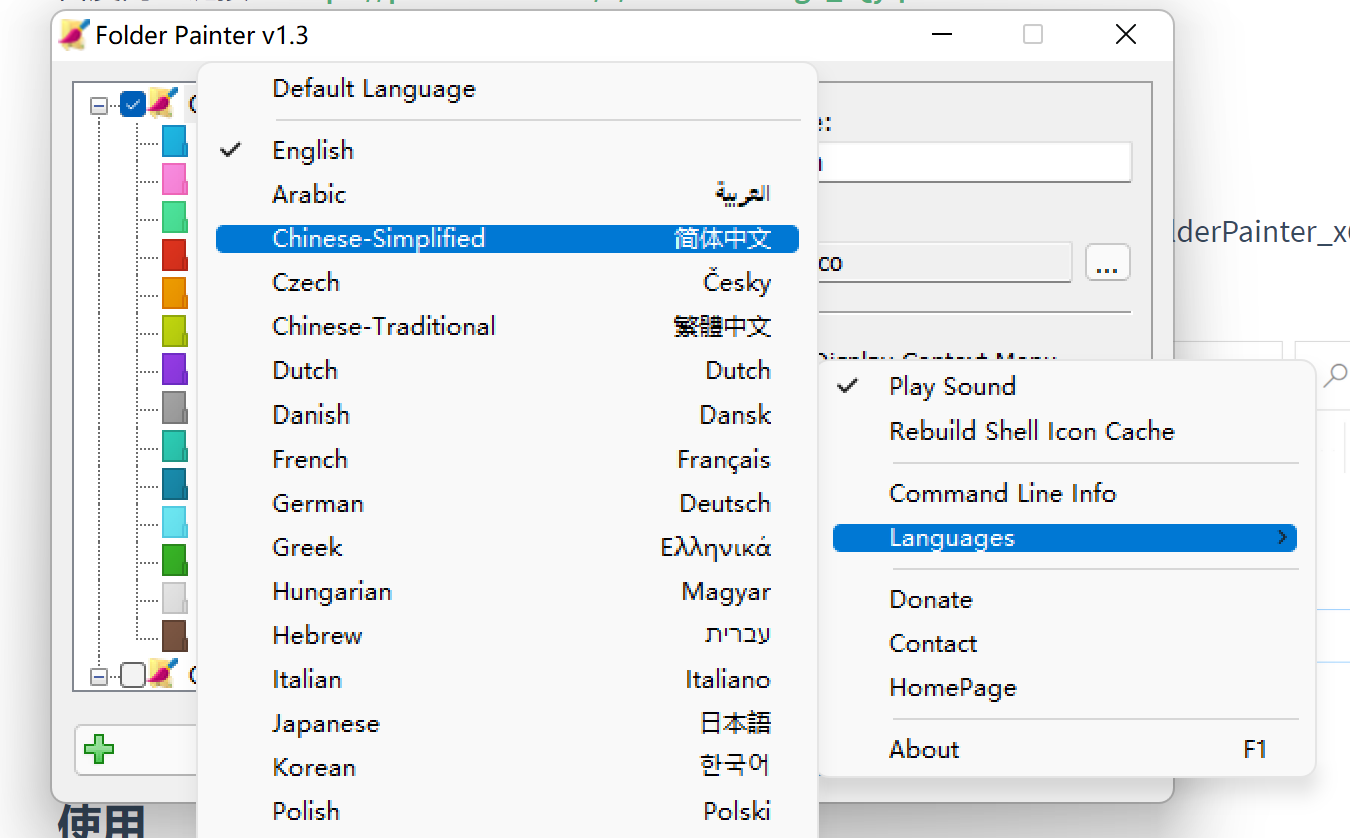Screen dimensions: 1350x838
Task: Pick the purple folder icon
Action: 174,369
